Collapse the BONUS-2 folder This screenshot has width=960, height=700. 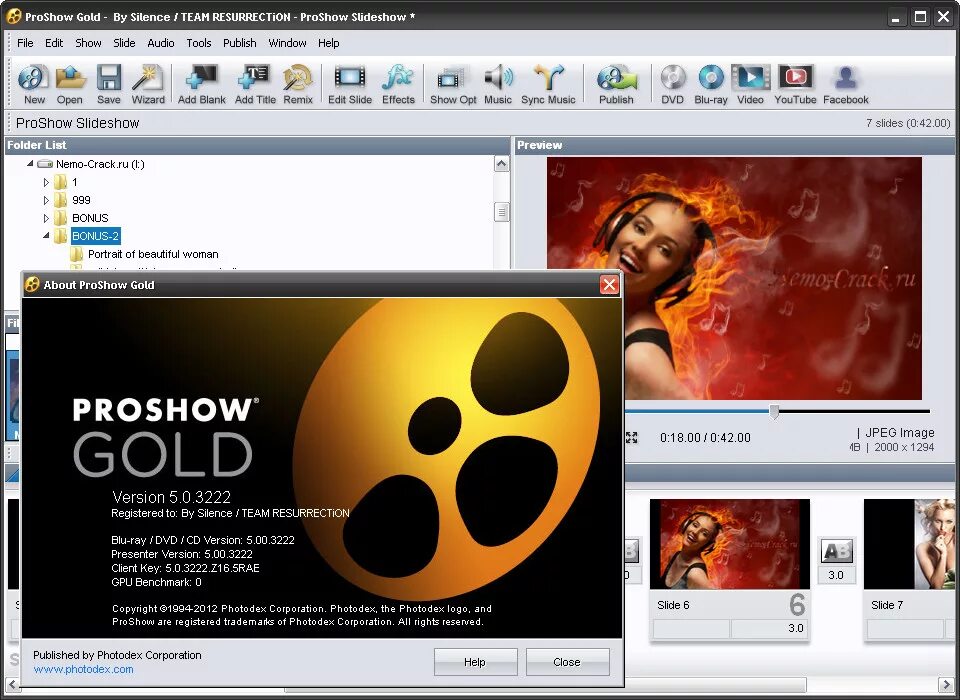(x=46, y=235)
